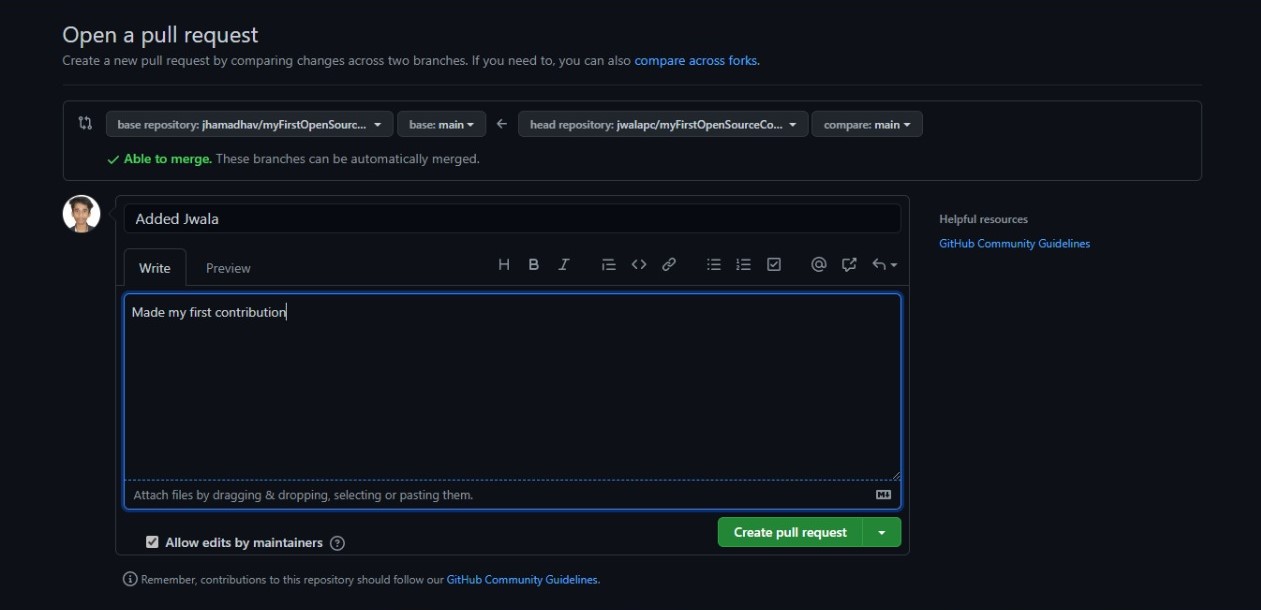Click the title field containing Added Jwala
The height and width of the screenshot is (610, 1261).
512,219
